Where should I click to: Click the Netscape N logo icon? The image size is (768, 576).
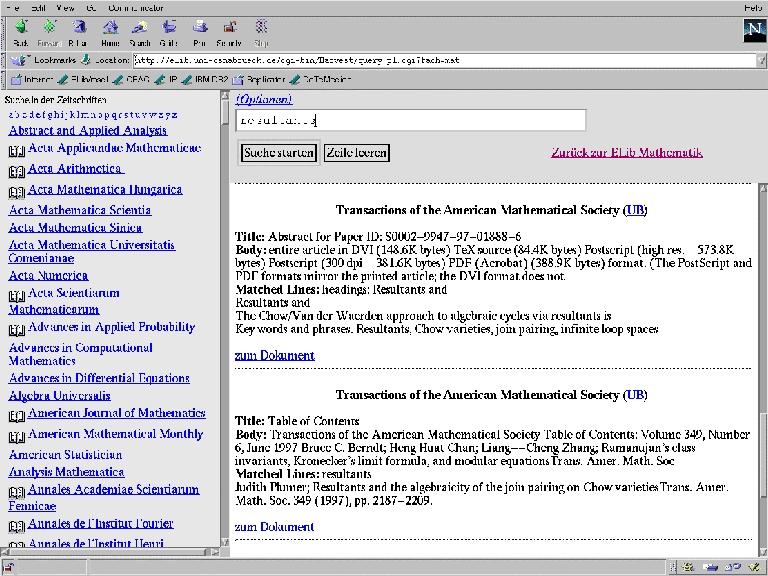[755, 31]
